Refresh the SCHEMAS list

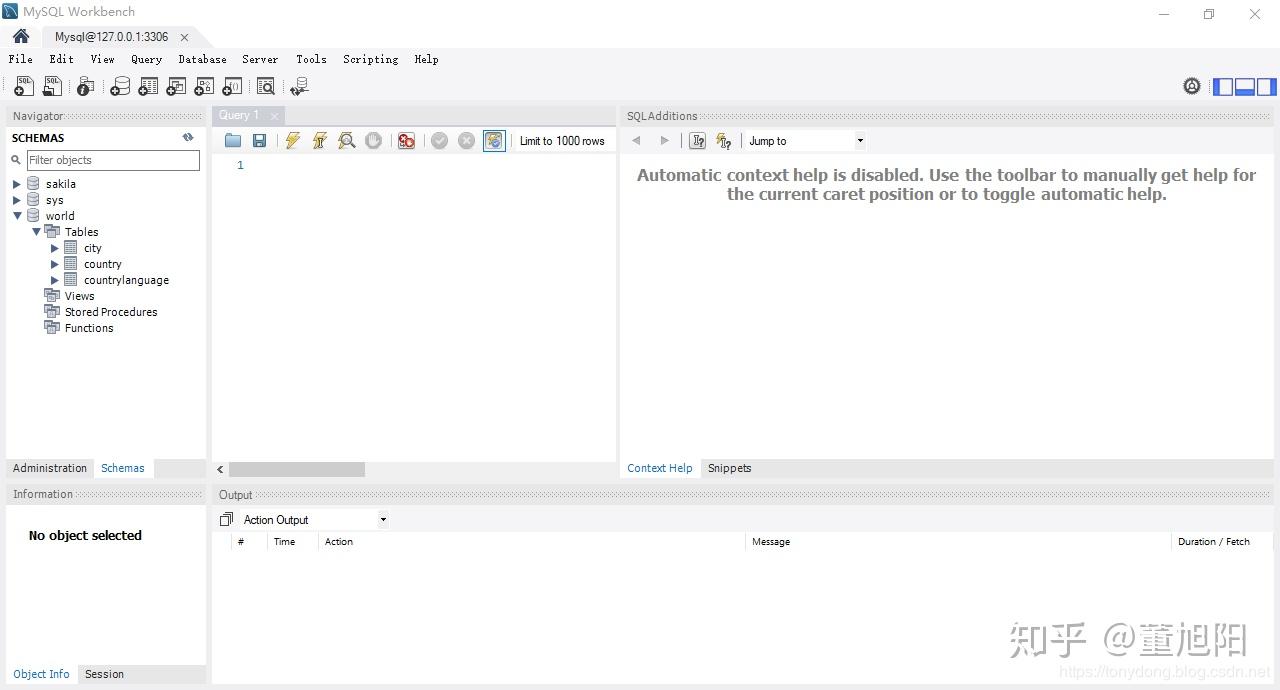tap(188, 138)
